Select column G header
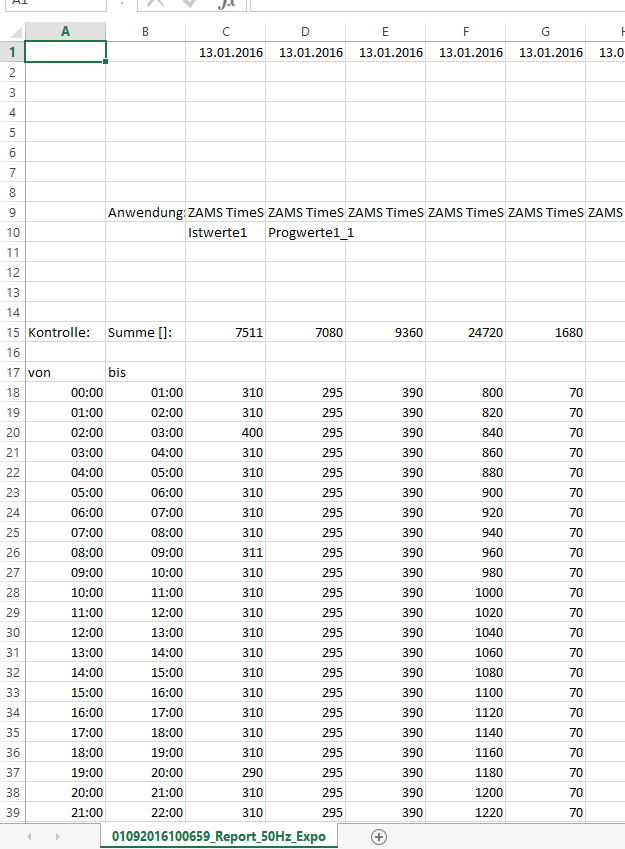This screenshot has width=625, height=849. (545, 32)
